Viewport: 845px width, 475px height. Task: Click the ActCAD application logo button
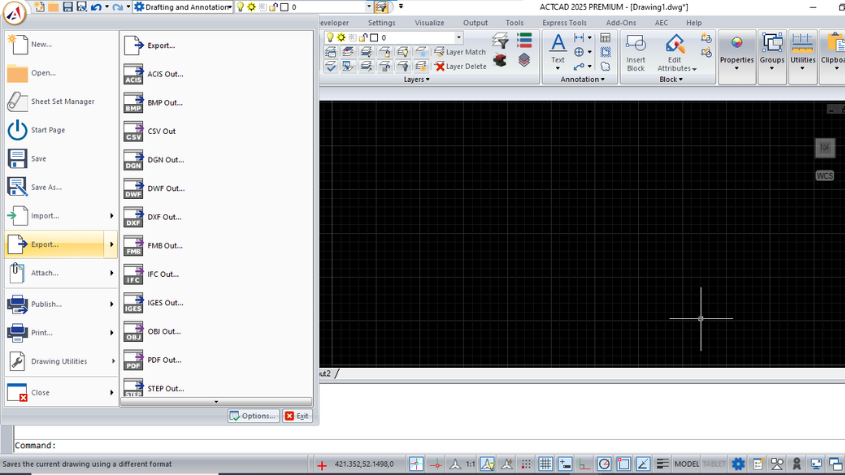tap(15, 13)
